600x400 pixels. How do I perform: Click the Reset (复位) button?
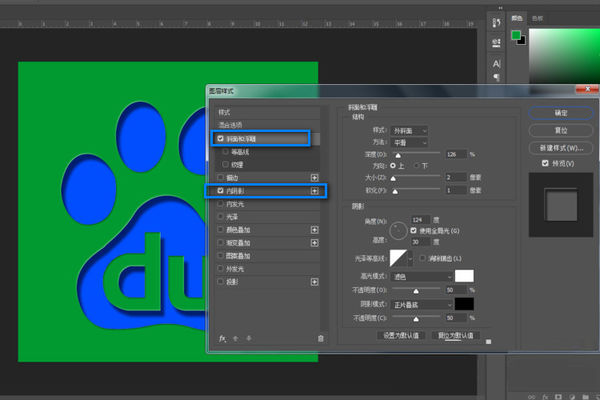click(561, 131)
